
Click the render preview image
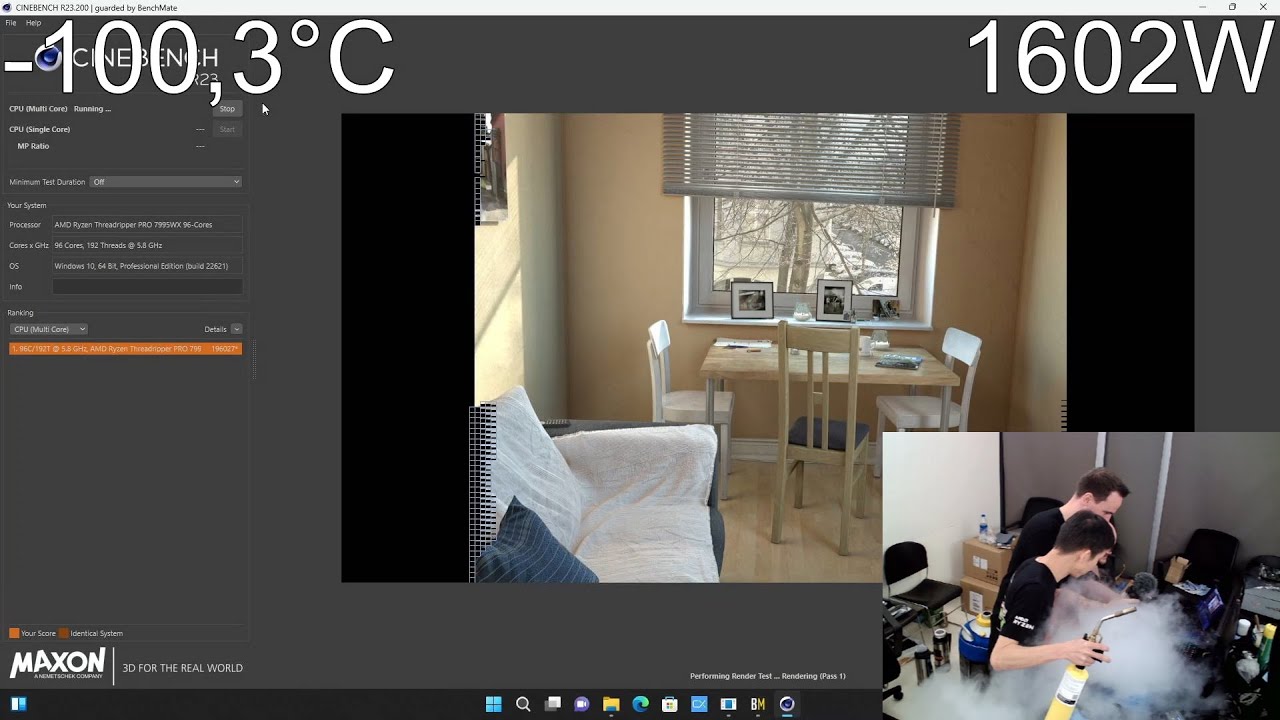click(x=767, y=347)
